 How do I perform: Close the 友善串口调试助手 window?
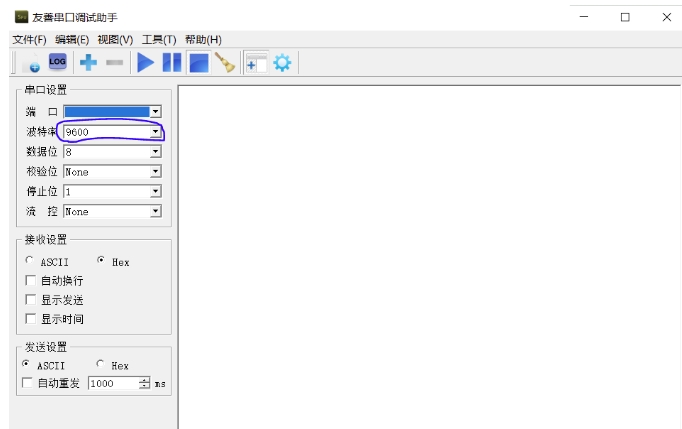click(666, 17)
